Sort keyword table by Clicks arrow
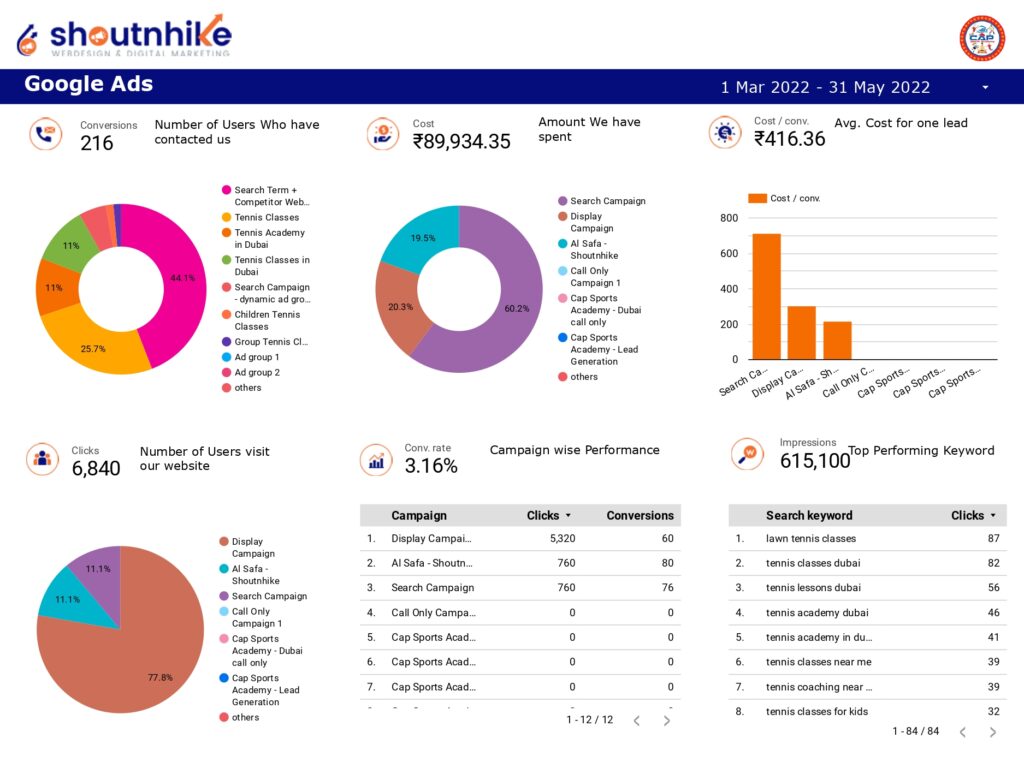Viewport: 1024px width, 768px height. pyautogui.click(x=993, y=515)
